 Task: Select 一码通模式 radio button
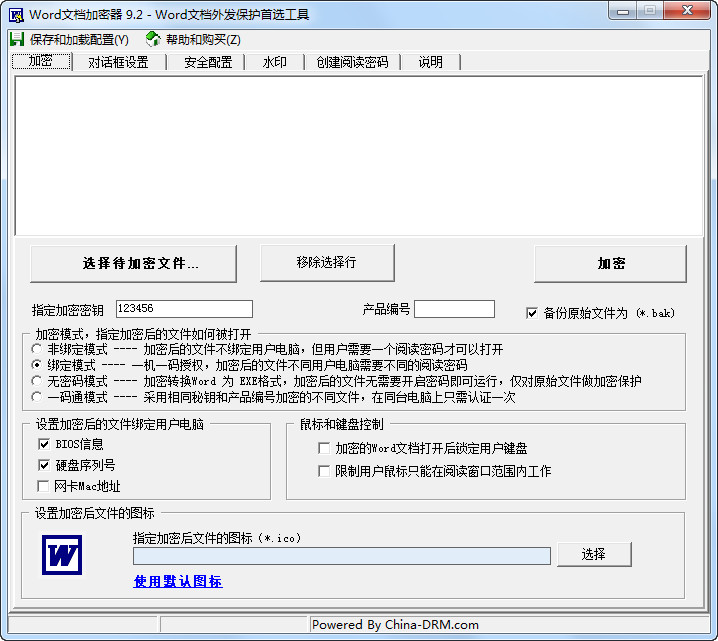click(x=37, y=397)
